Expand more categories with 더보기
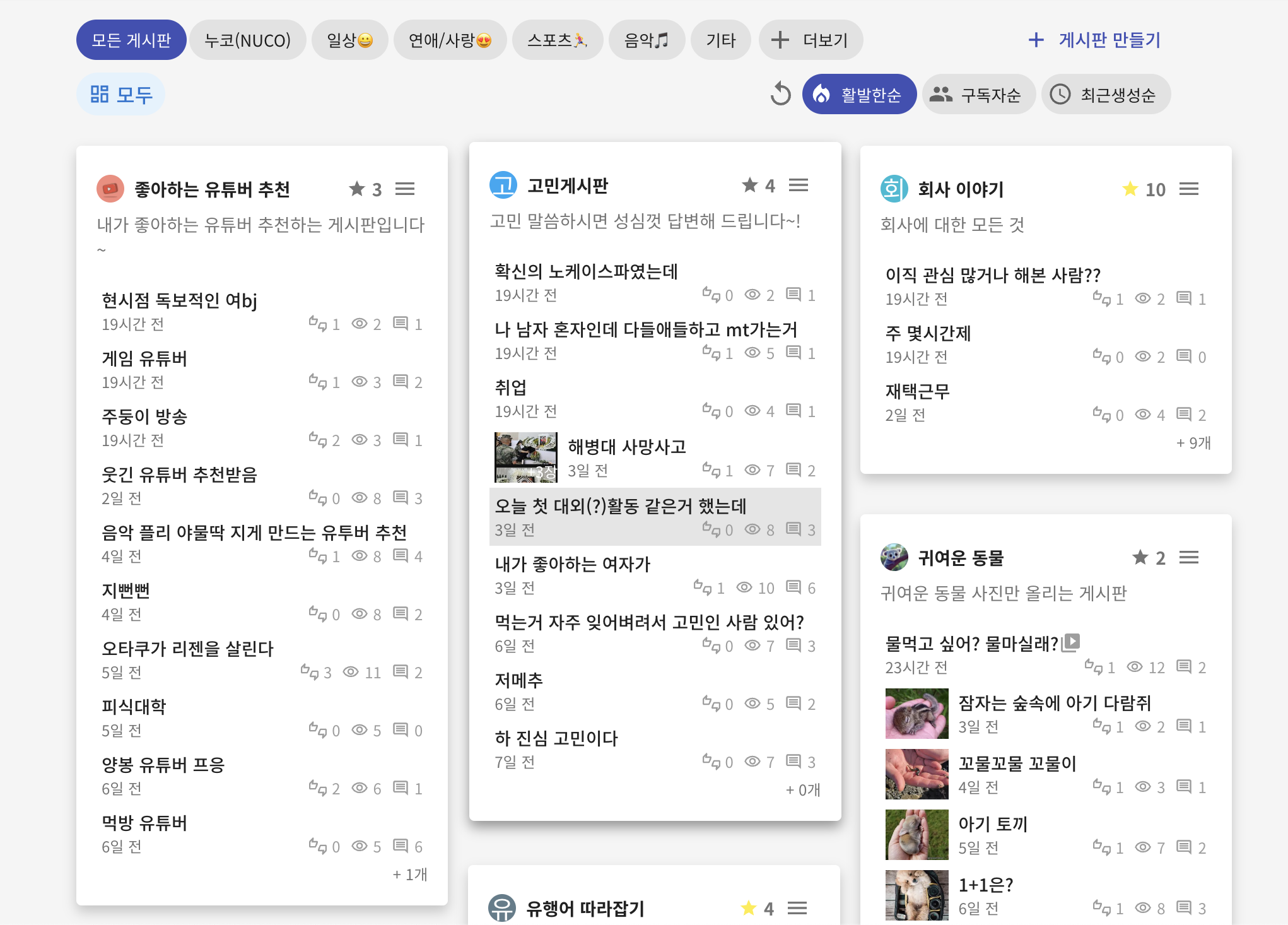Image resolution: width=1288 pixels, height=925 pixels. (811, 40)
